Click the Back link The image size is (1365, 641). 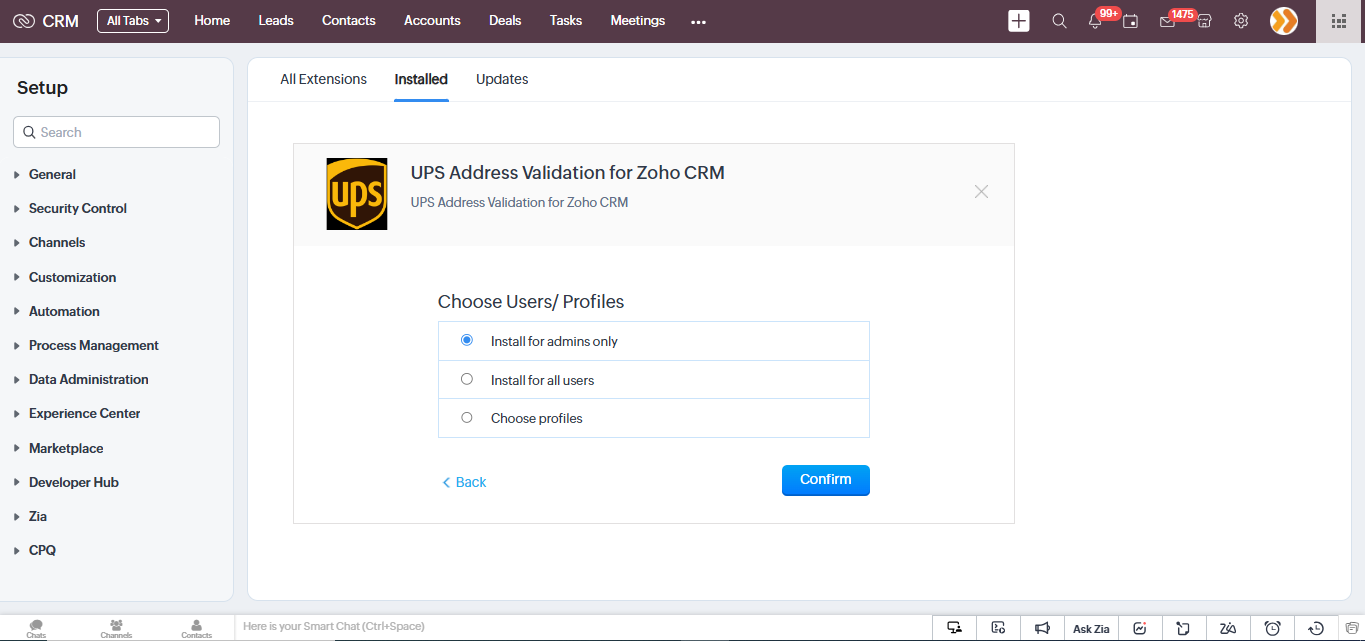point(464,482)
